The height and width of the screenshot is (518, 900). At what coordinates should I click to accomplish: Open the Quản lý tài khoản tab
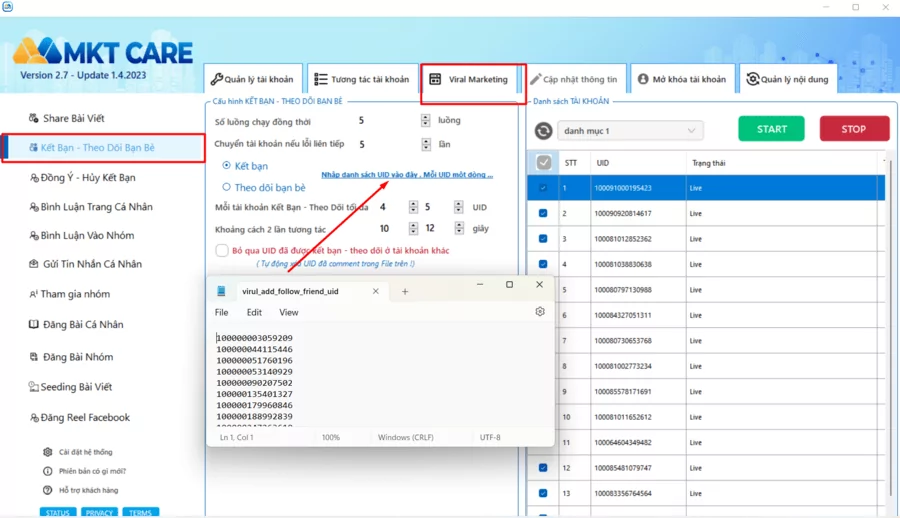click(253, 79)
